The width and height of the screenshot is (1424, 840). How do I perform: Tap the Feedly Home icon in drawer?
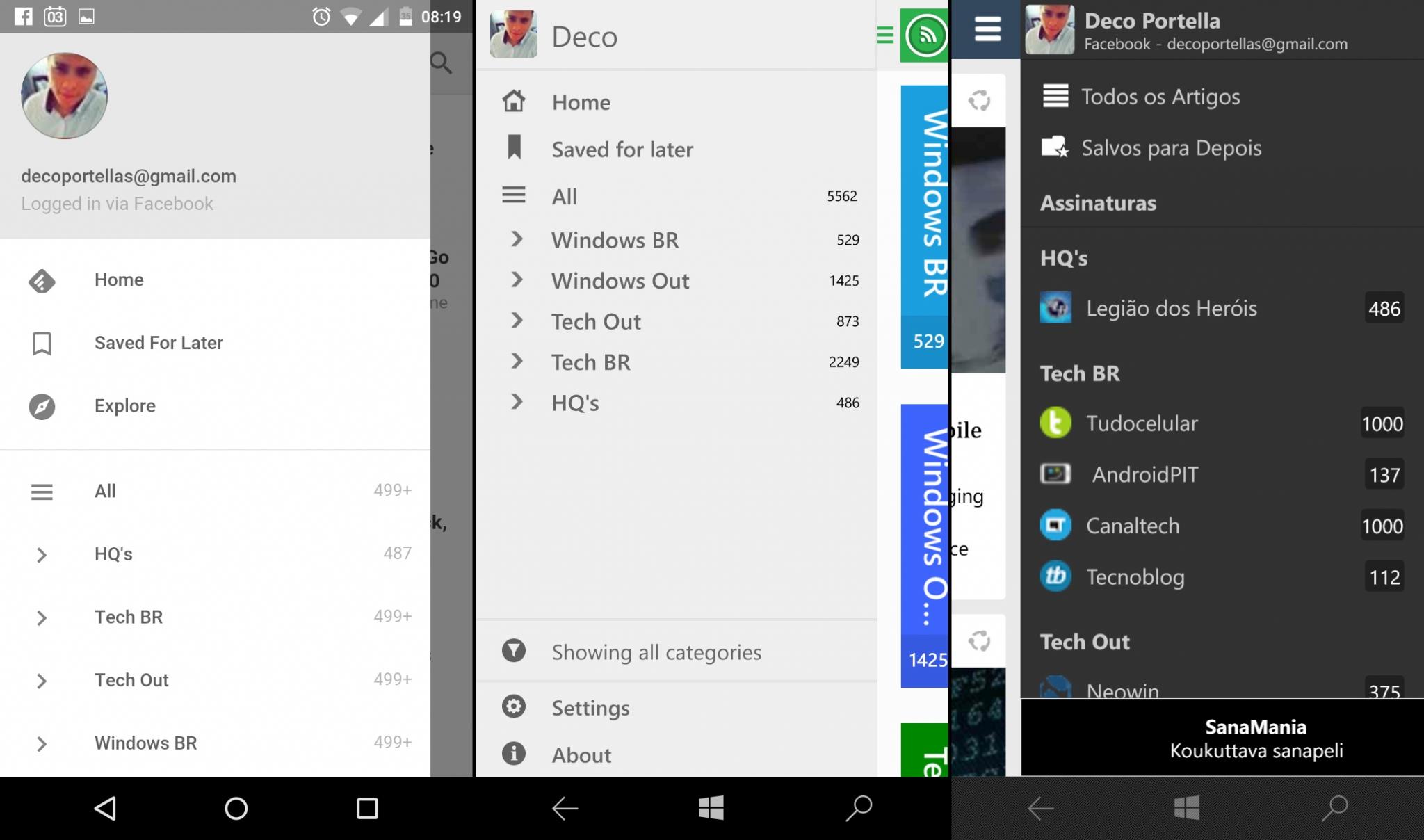42,281
